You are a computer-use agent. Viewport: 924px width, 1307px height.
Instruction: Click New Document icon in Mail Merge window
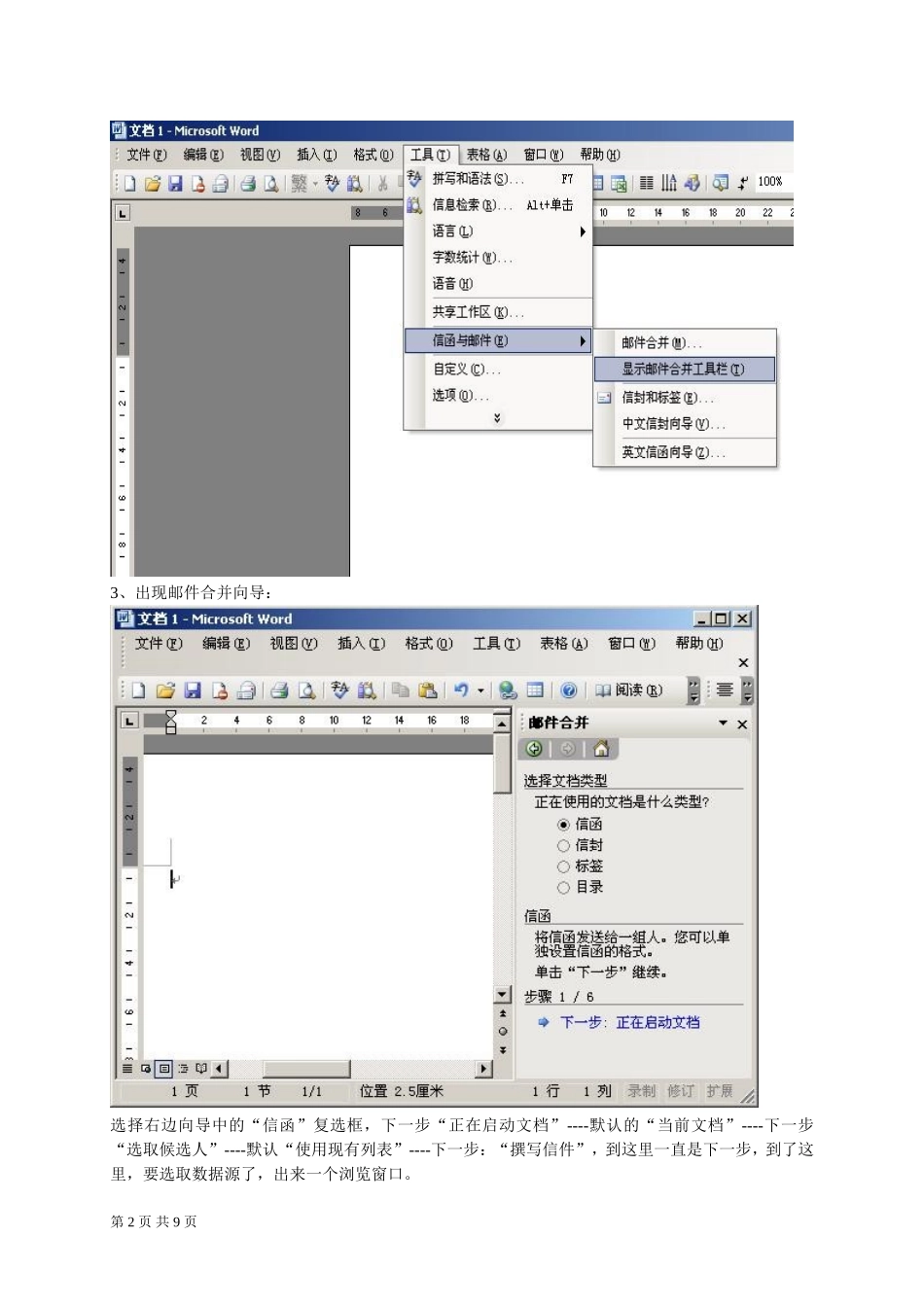pos(138,690)
